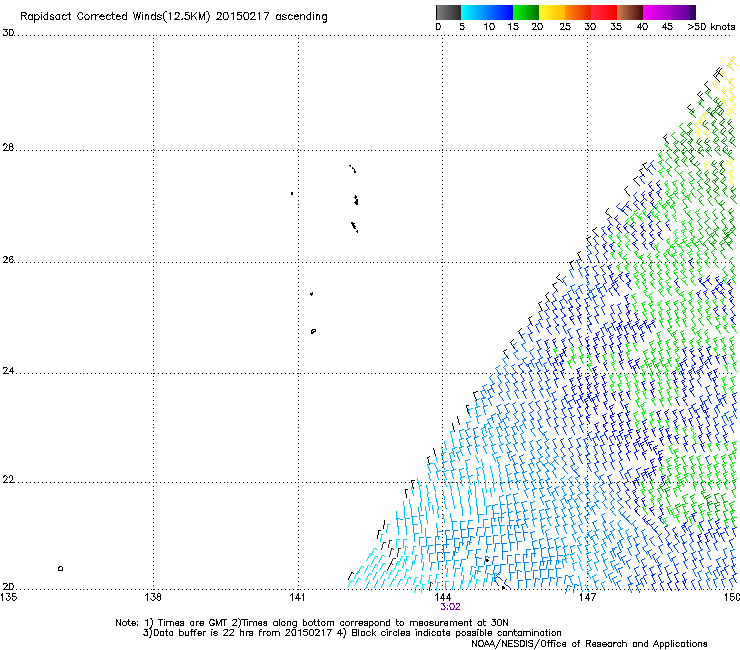Click the latitude 24 axis label
The image size is (740, 650).
(8, 371)
